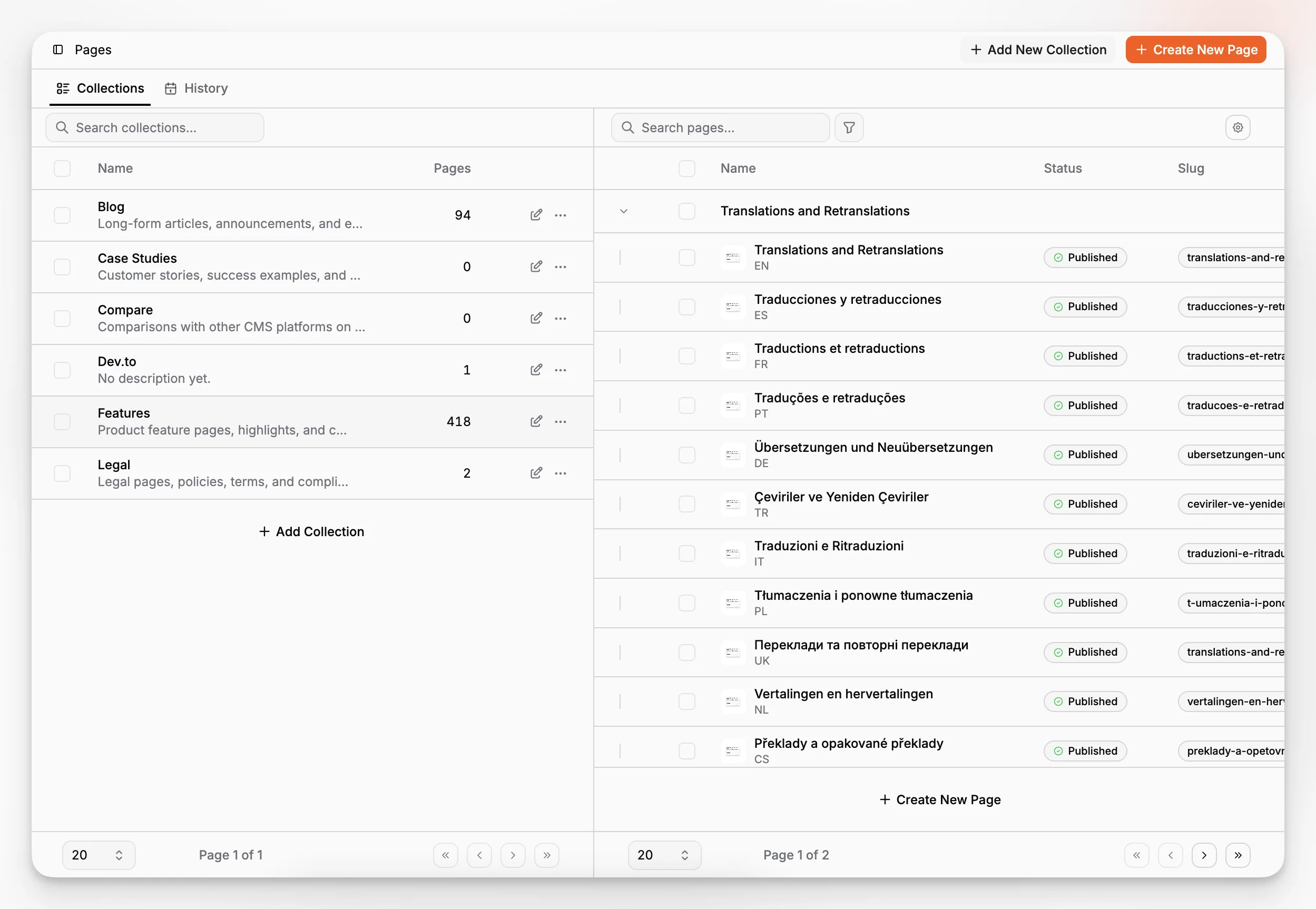Focus the Search collections field
The image size is (1316, 909).
155,127
